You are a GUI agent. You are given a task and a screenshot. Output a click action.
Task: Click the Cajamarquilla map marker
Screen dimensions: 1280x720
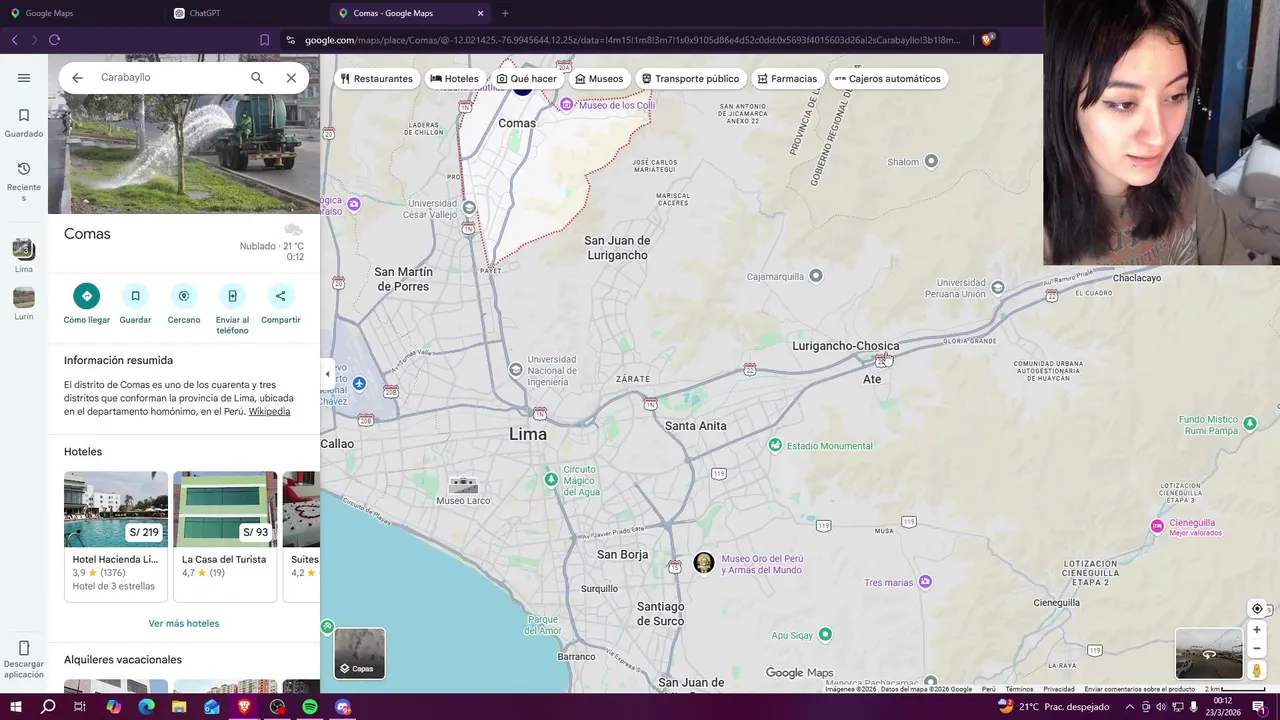click(816, 275)
